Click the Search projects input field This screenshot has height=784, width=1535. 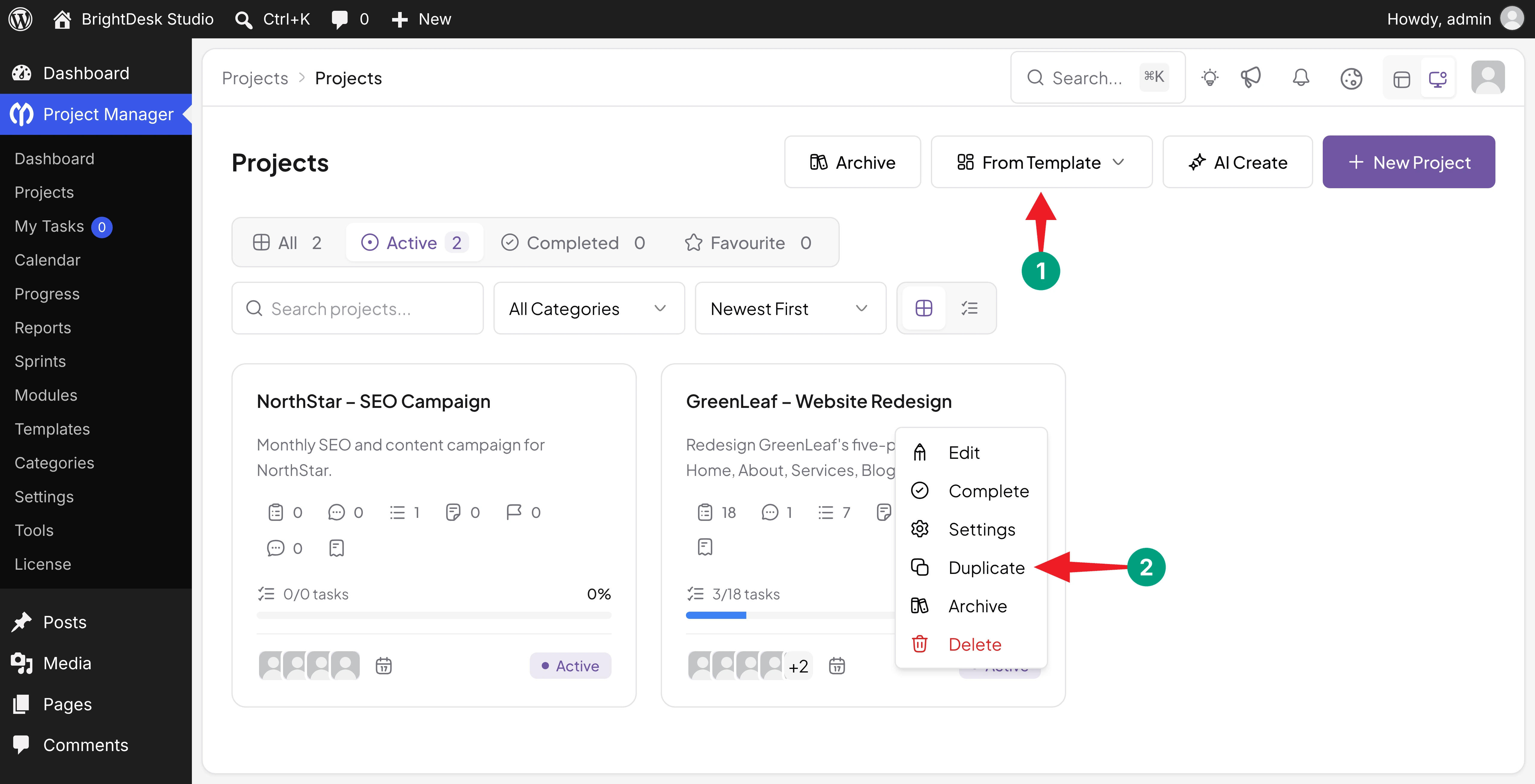tap(358, 308)
